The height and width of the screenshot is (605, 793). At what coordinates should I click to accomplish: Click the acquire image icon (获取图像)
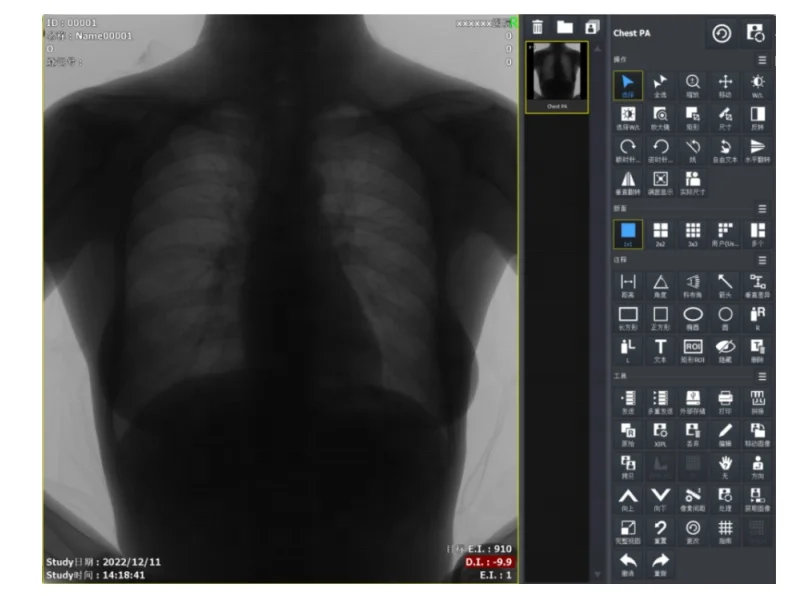coord(757,499)
